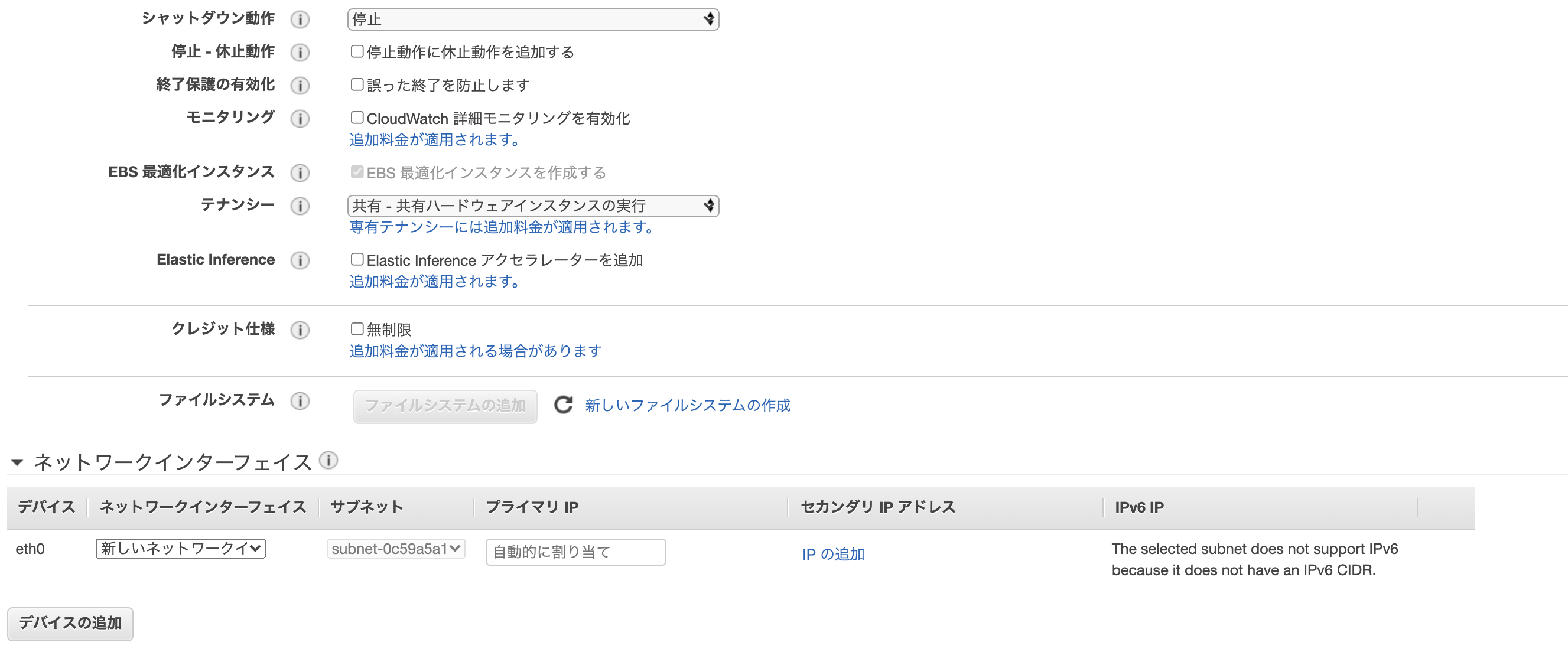This screenshot has width=1568, height=652.
Task: Click 新しいファイルシステムの作成 link
Action: 687,405
